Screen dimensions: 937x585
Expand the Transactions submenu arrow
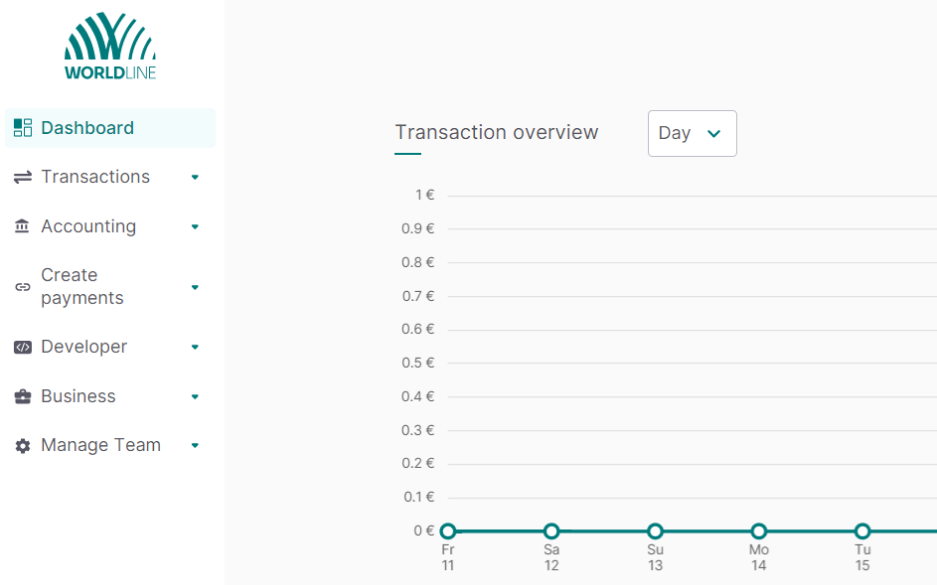point(195,177)
